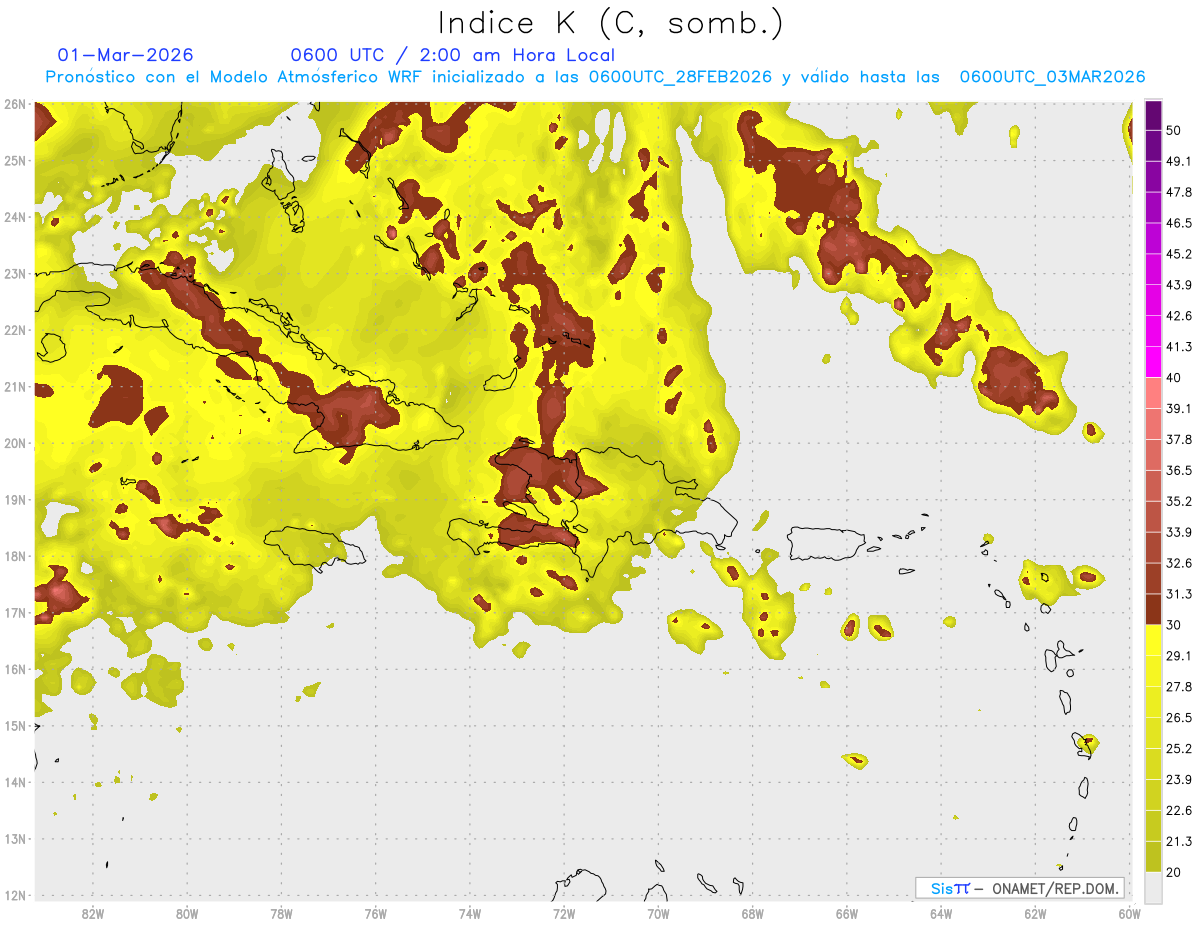
Task: Click the latitude label "13N"
Action: coord(15,839)
